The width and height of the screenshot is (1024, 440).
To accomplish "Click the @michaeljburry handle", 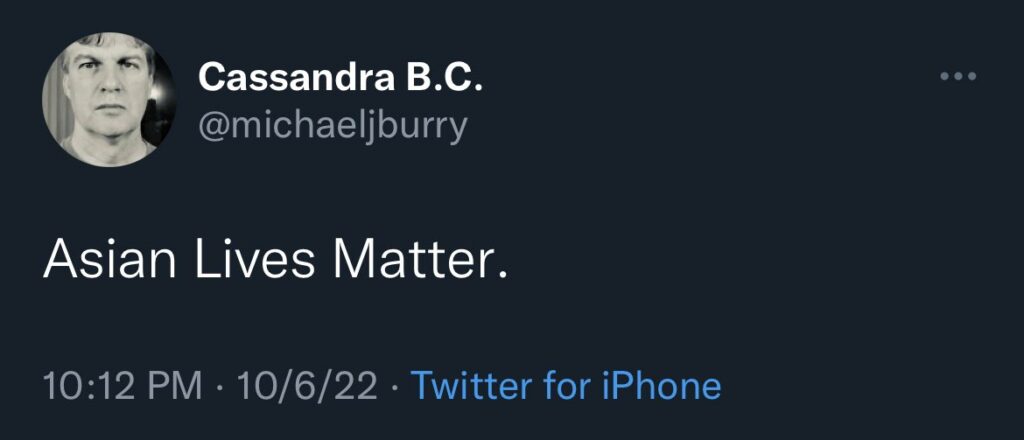I will click(332, 127).
